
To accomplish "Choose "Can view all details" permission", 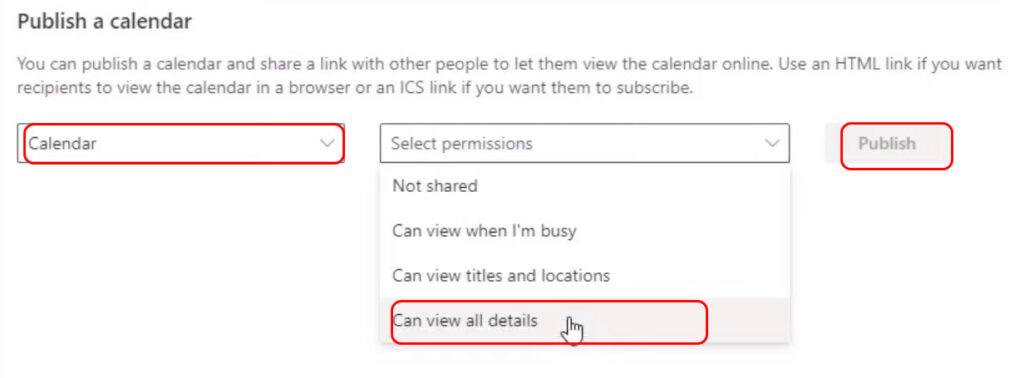I will (x=584, y=321).
